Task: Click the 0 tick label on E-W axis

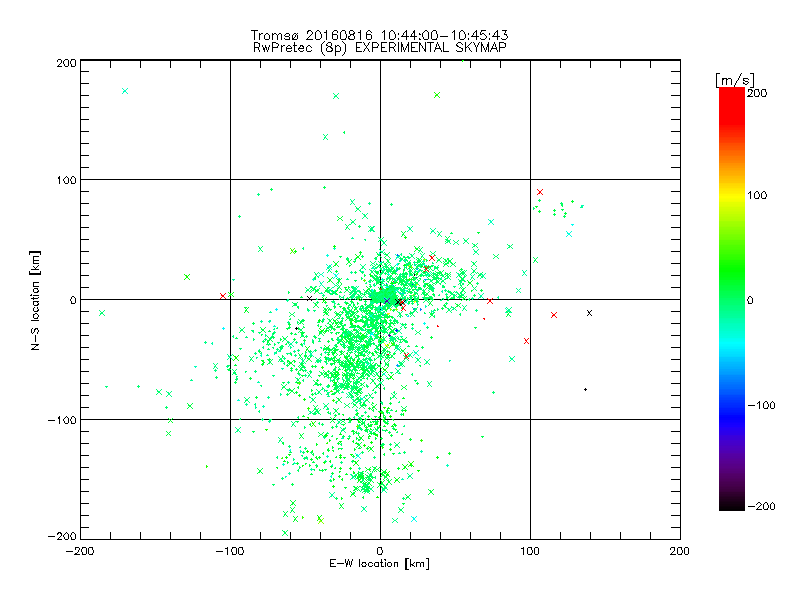Action: (x=380, y=552)
